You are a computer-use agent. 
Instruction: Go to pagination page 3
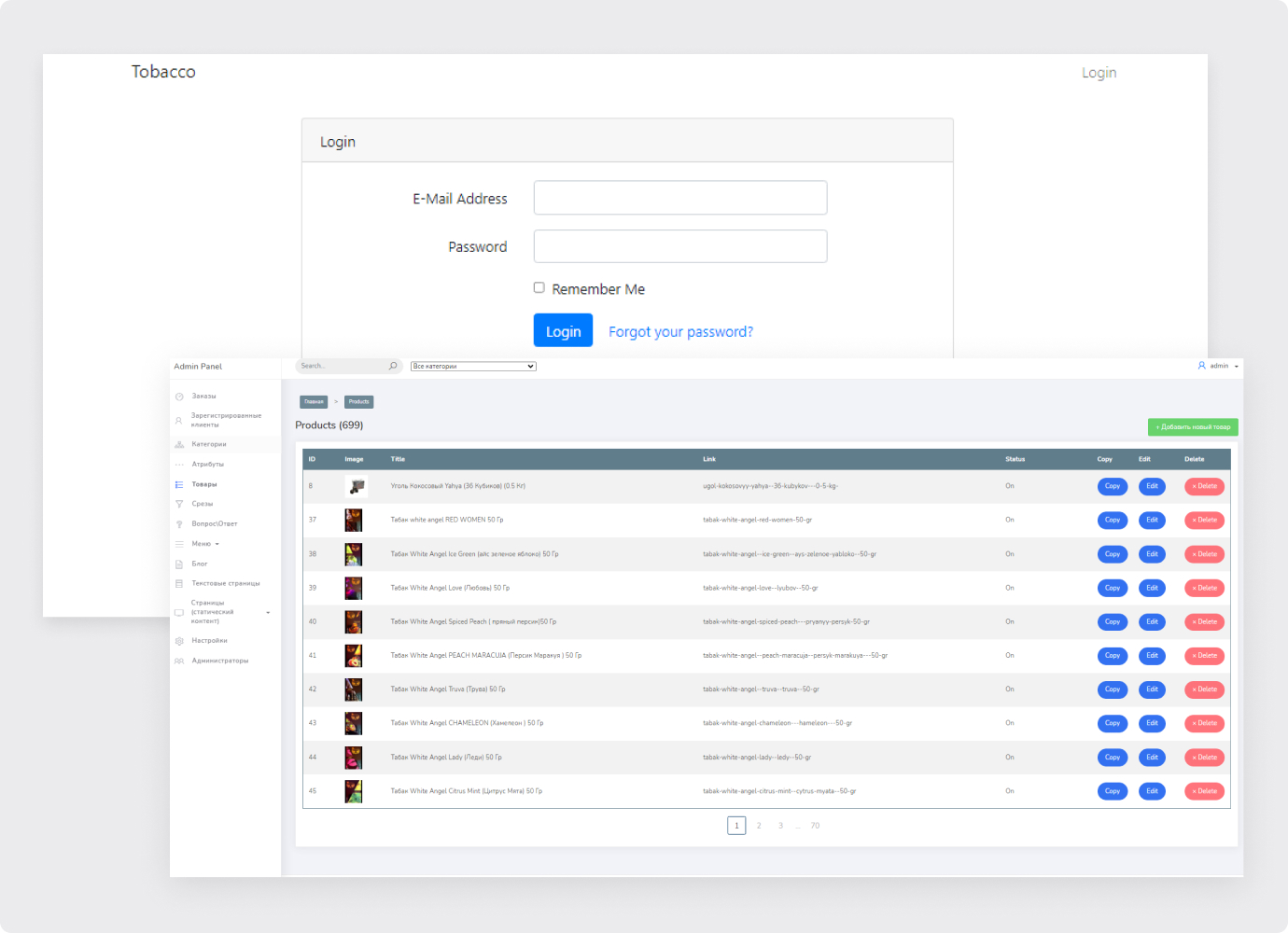tap(781, 826)
